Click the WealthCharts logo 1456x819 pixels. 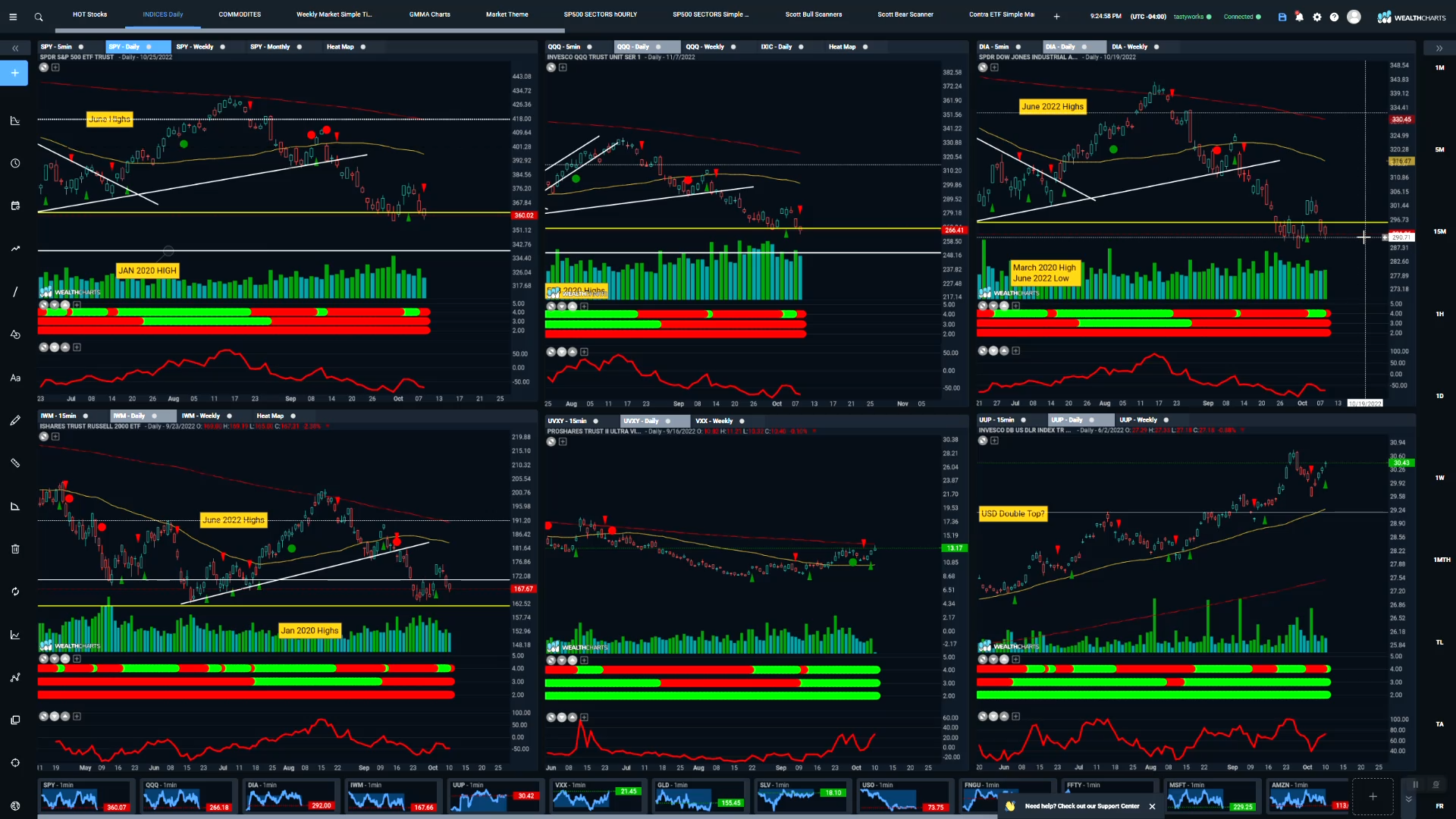click(x=1411, y=17)
